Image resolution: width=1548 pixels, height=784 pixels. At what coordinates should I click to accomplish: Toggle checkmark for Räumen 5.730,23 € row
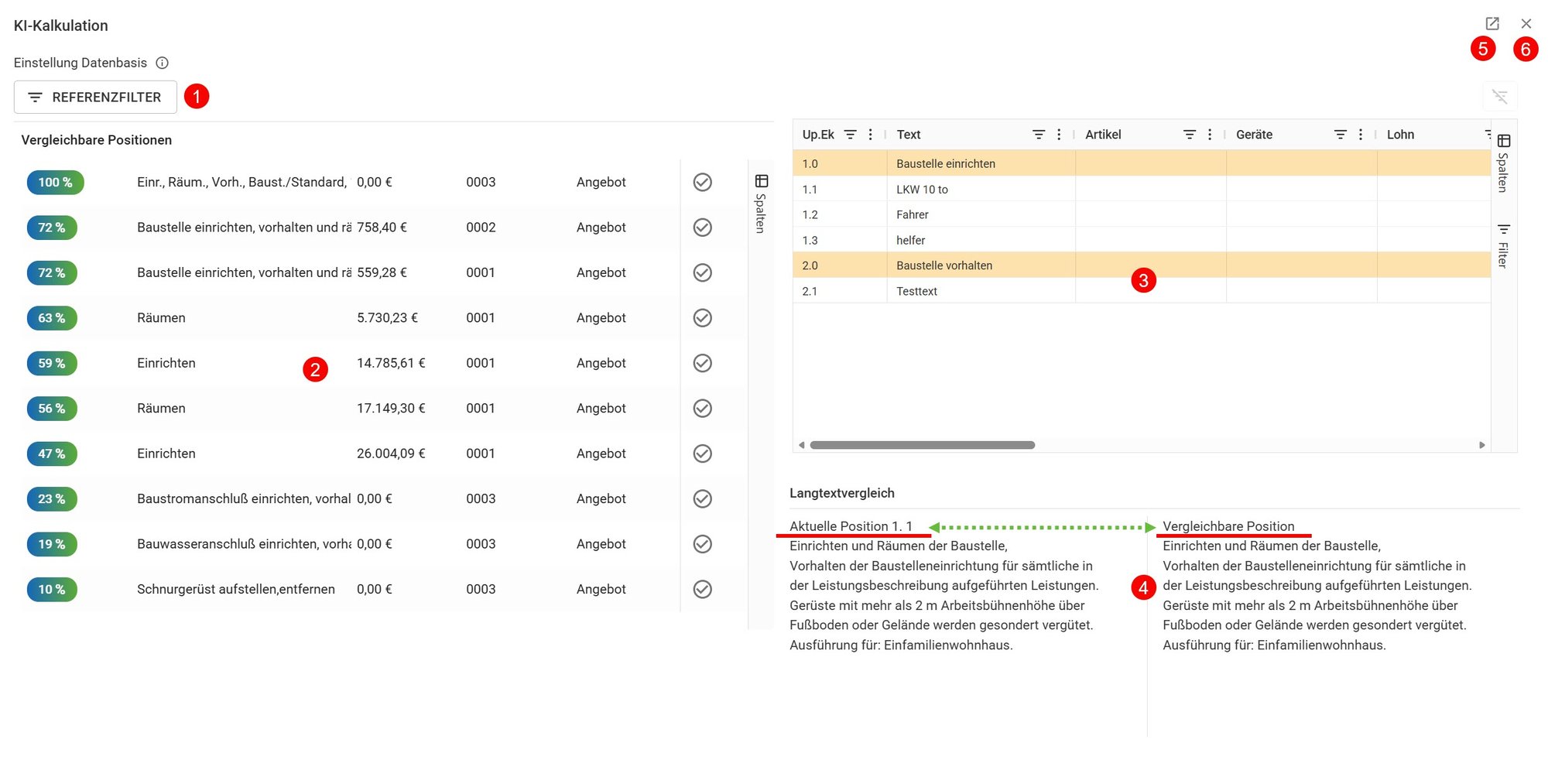click(x=702, y=317)
